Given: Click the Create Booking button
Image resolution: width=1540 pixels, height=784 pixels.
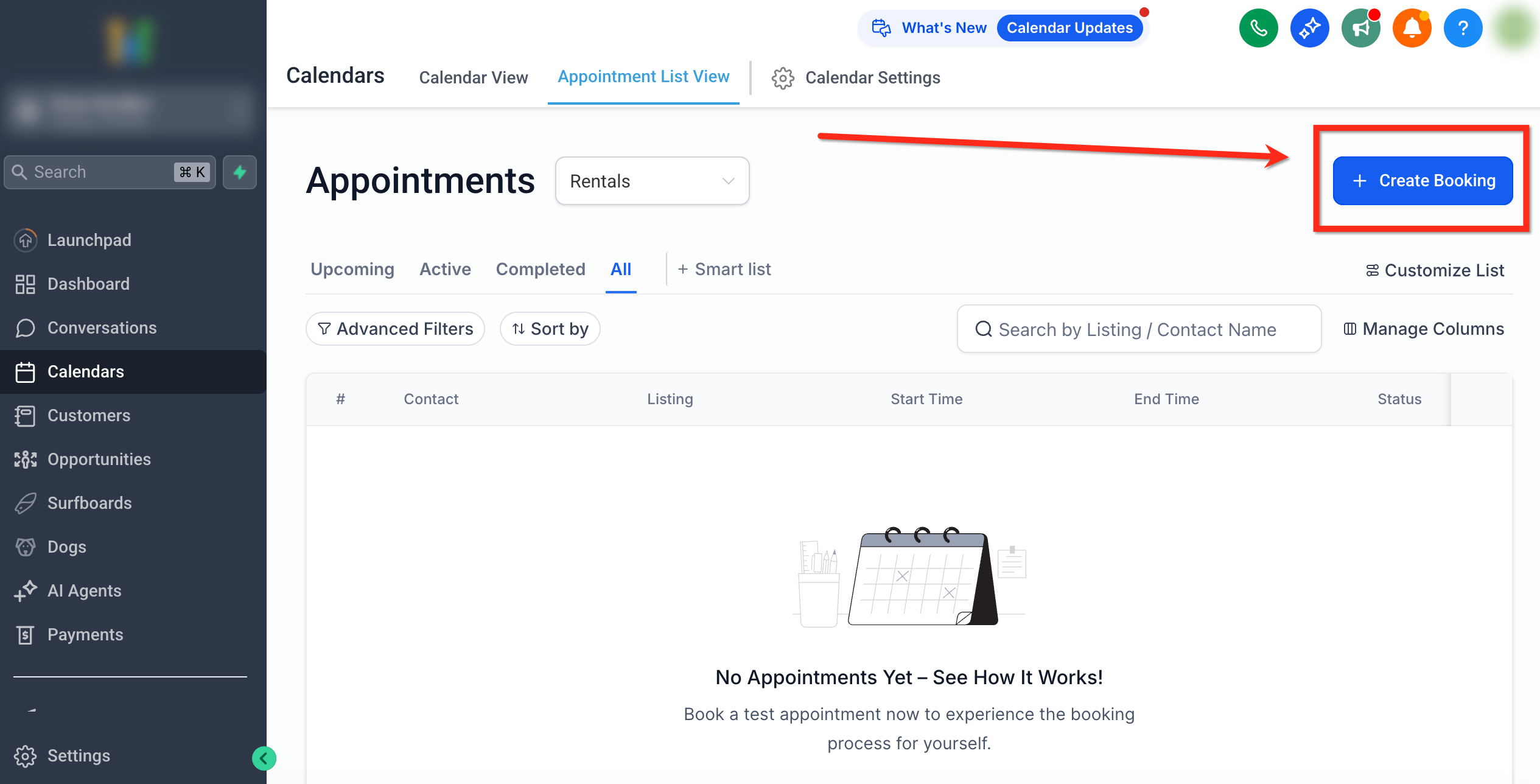Looking at the screenshot, I should coord(1422,181).
